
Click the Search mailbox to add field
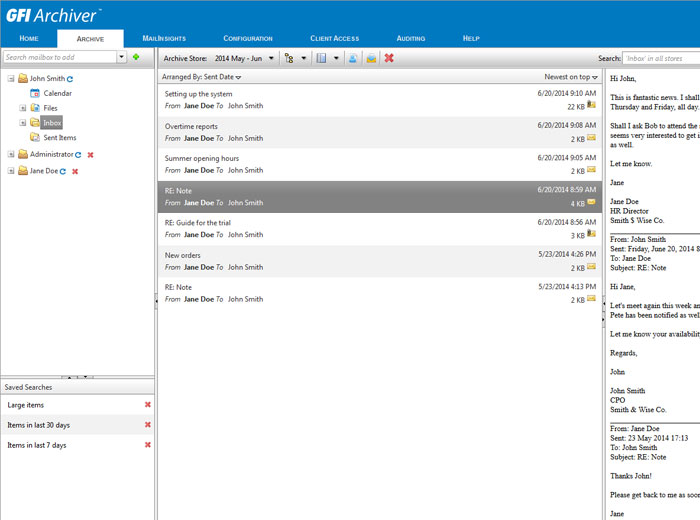60,57
